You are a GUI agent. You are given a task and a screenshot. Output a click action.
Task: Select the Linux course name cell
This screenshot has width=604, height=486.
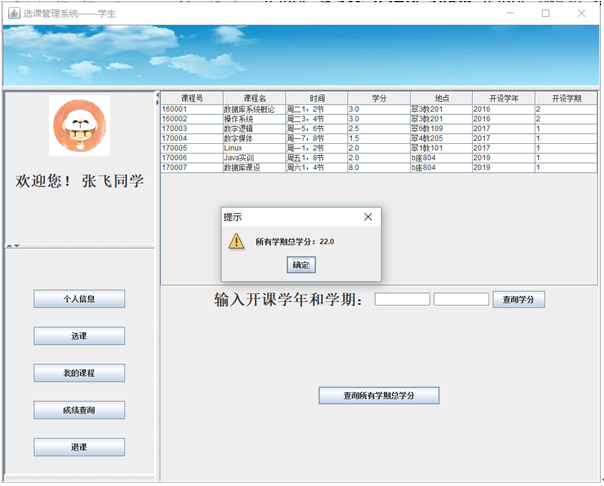[254, 148]
